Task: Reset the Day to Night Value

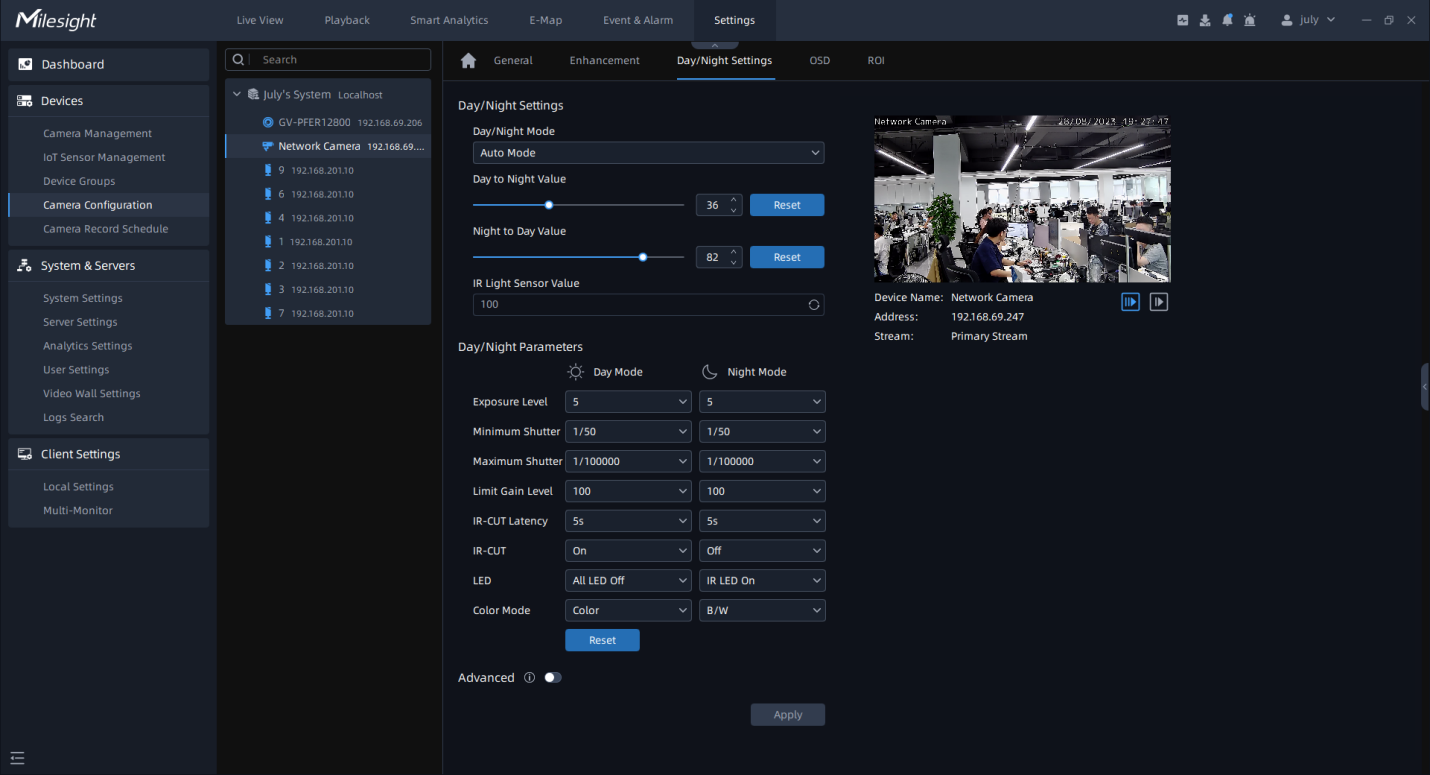Action: tap(787, 205)
